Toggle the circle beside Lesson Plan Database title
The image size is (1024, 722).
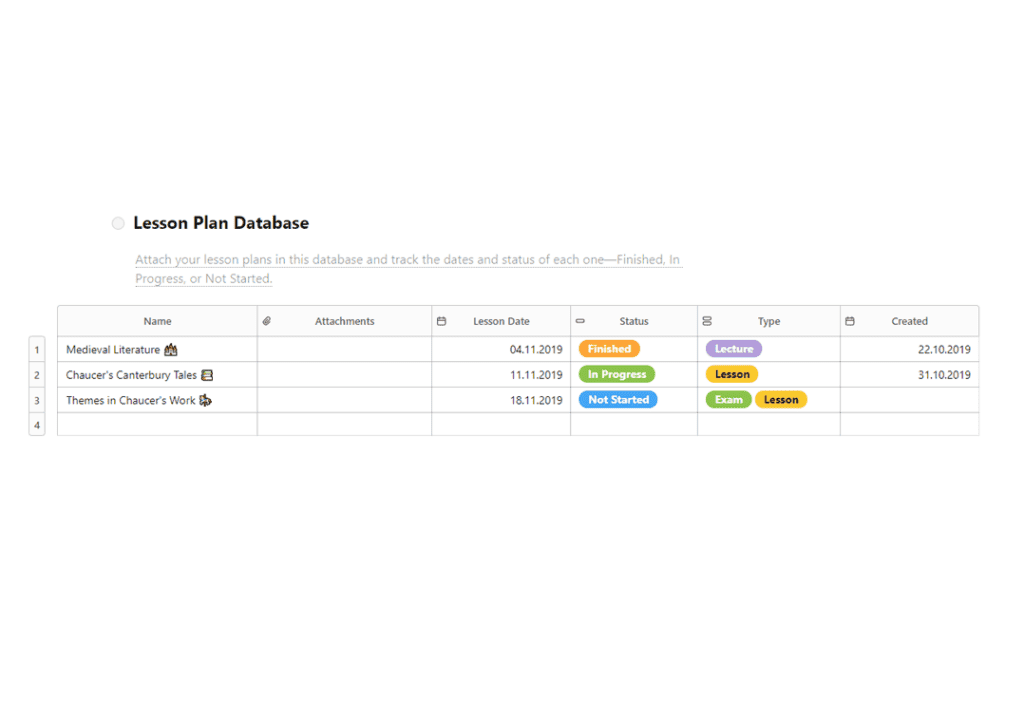tap(118, 223)
